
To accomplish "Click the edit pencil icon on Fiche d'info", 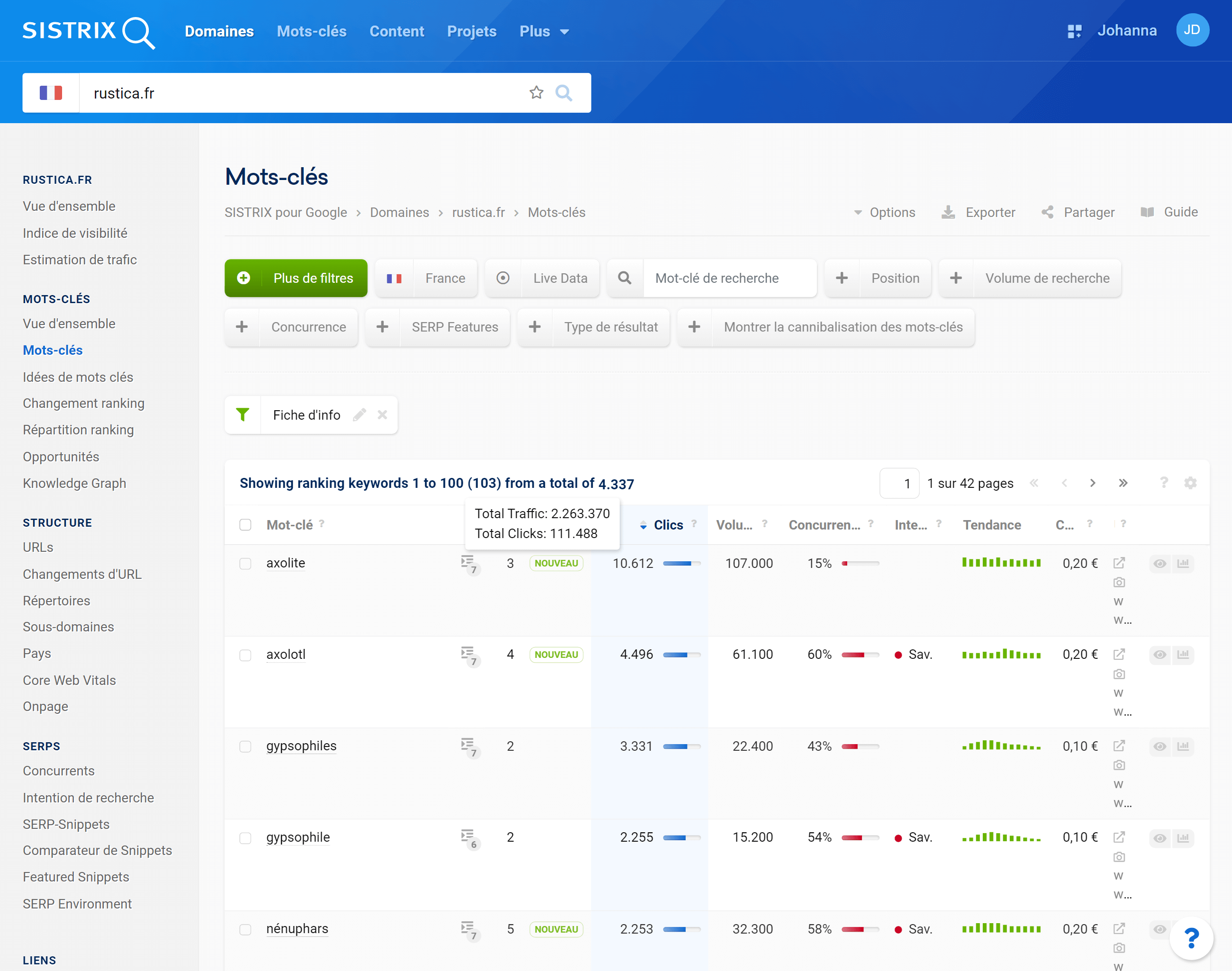I will [361, 413].
